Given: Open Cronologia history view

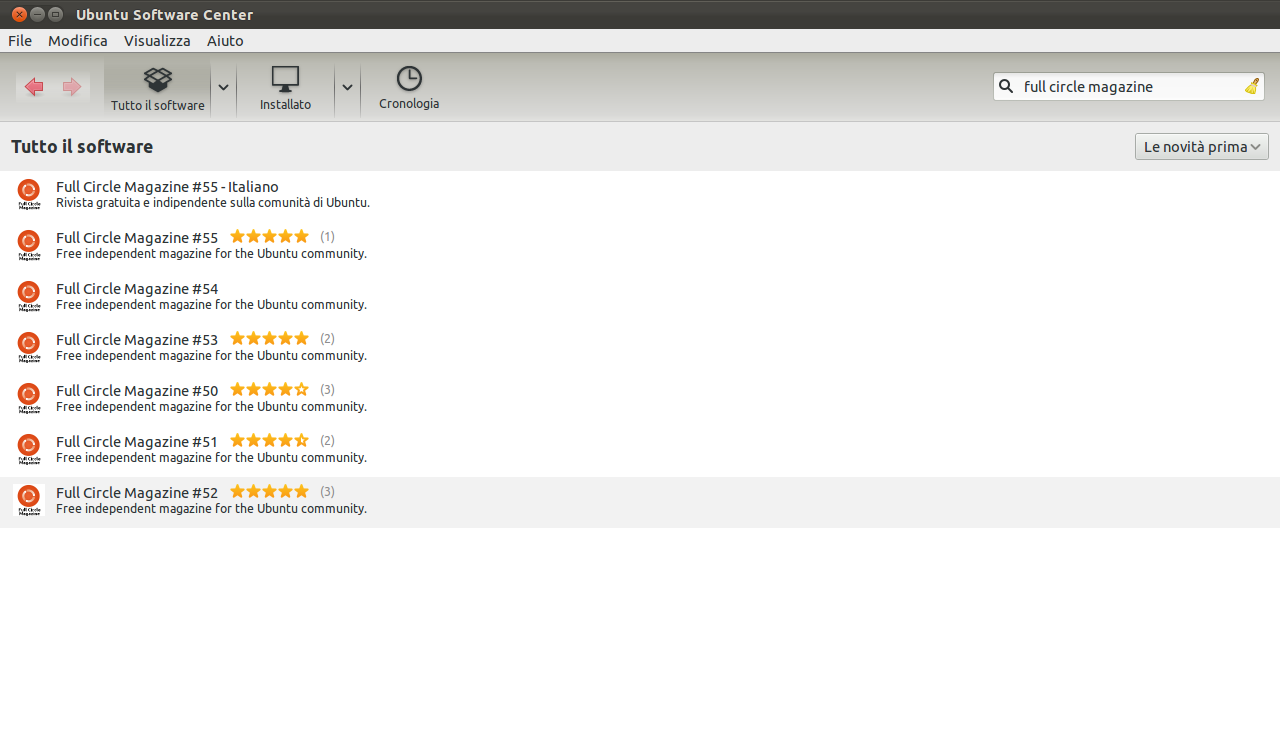Looking at the screenshot, I should click(409, 89).
